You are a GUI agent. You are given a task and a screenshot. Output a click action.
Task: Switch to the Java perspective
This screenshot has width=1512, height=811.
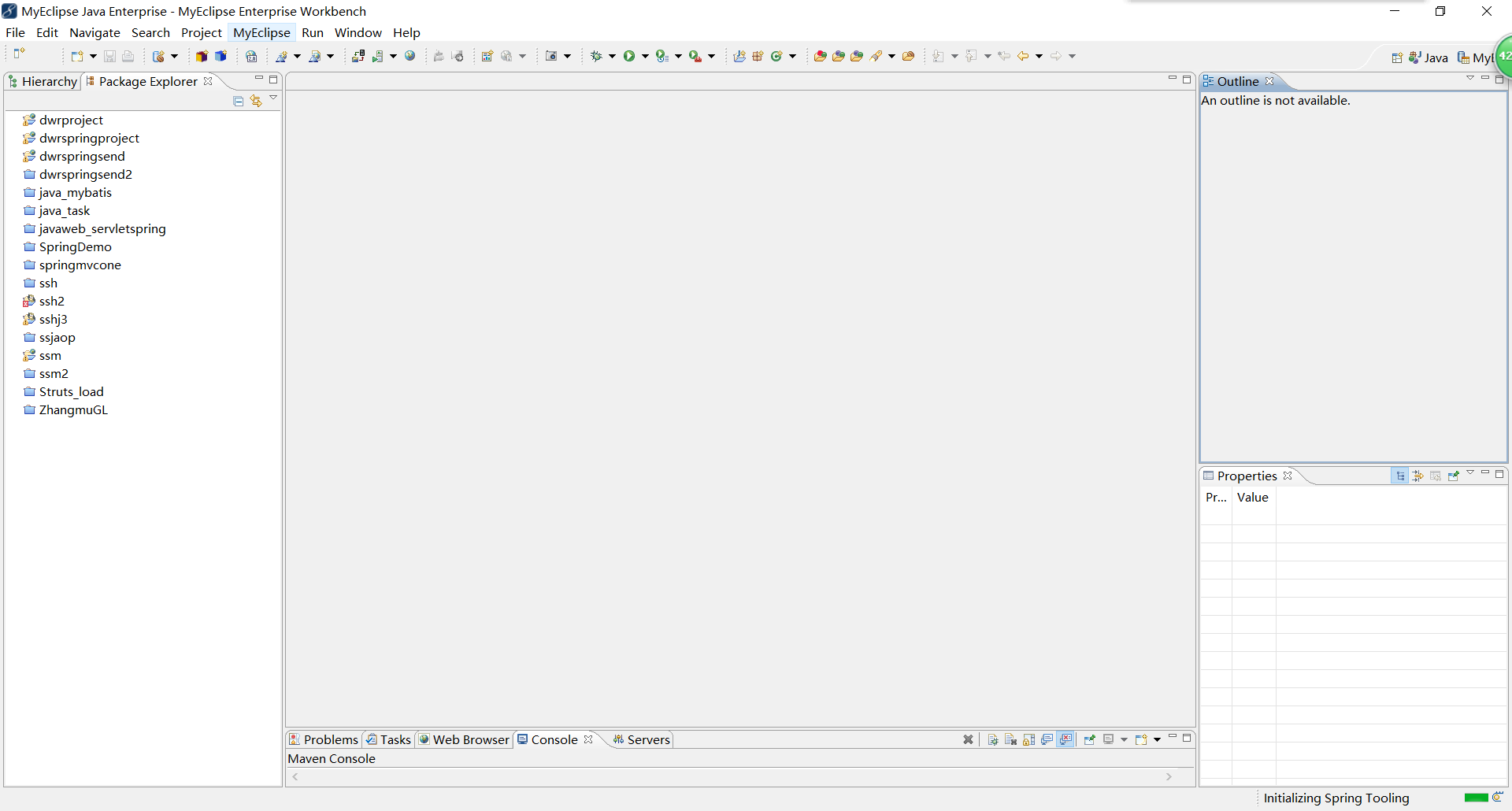tap(1429, 57)
